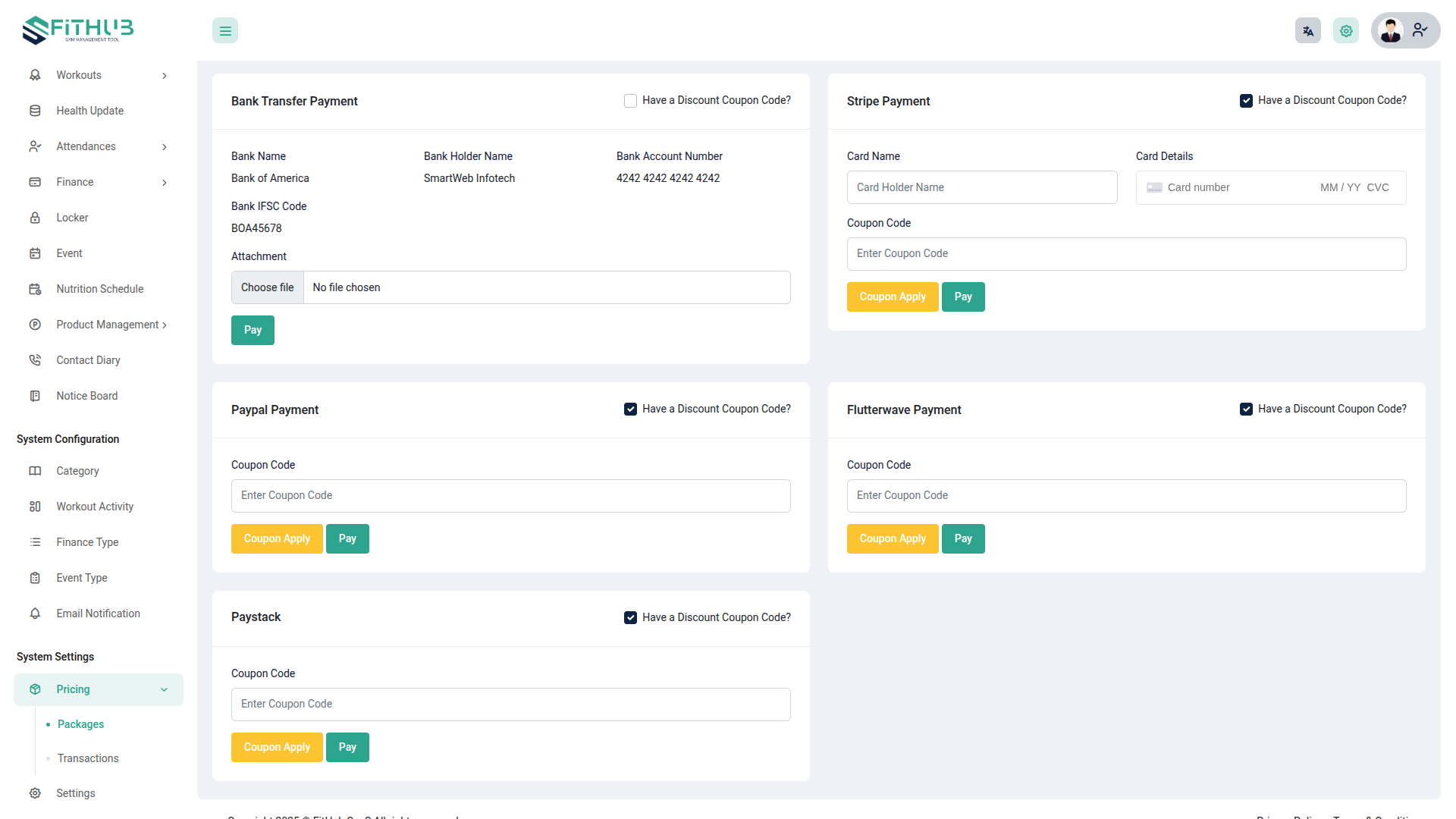Expand the Finance menu arrow
This screenshot has width=1456, height=819.
165,183
